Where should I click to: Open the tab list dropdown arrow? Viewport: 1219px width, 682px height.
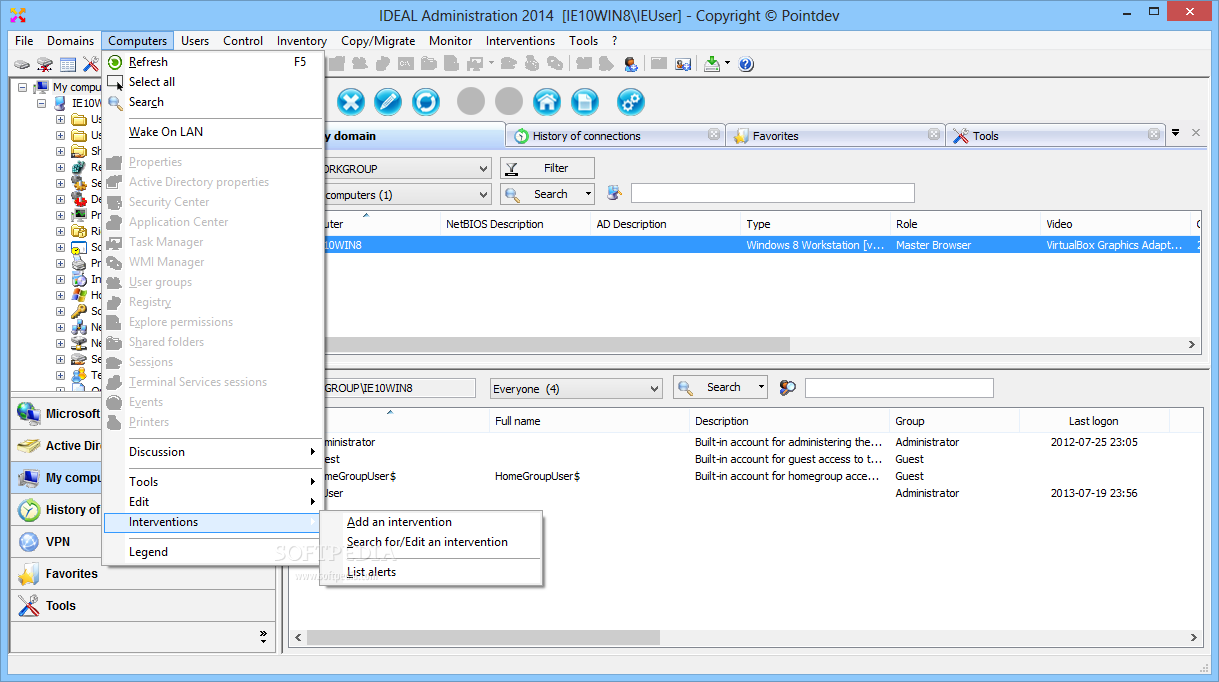point(1176,133)
